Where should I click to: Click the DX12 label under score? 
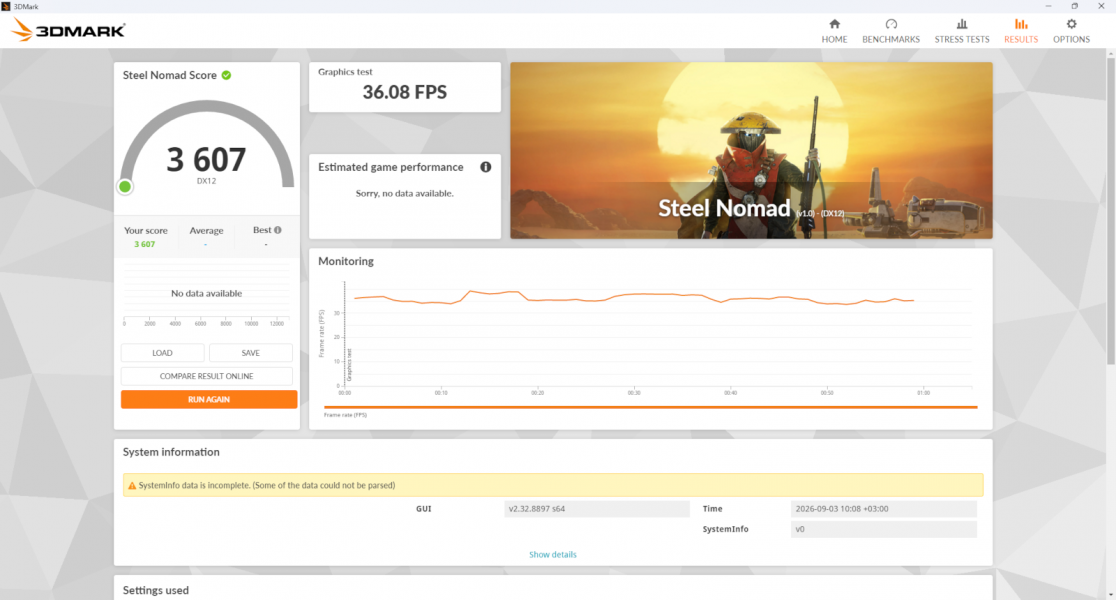pyautogui.click(x=206, y=181)
